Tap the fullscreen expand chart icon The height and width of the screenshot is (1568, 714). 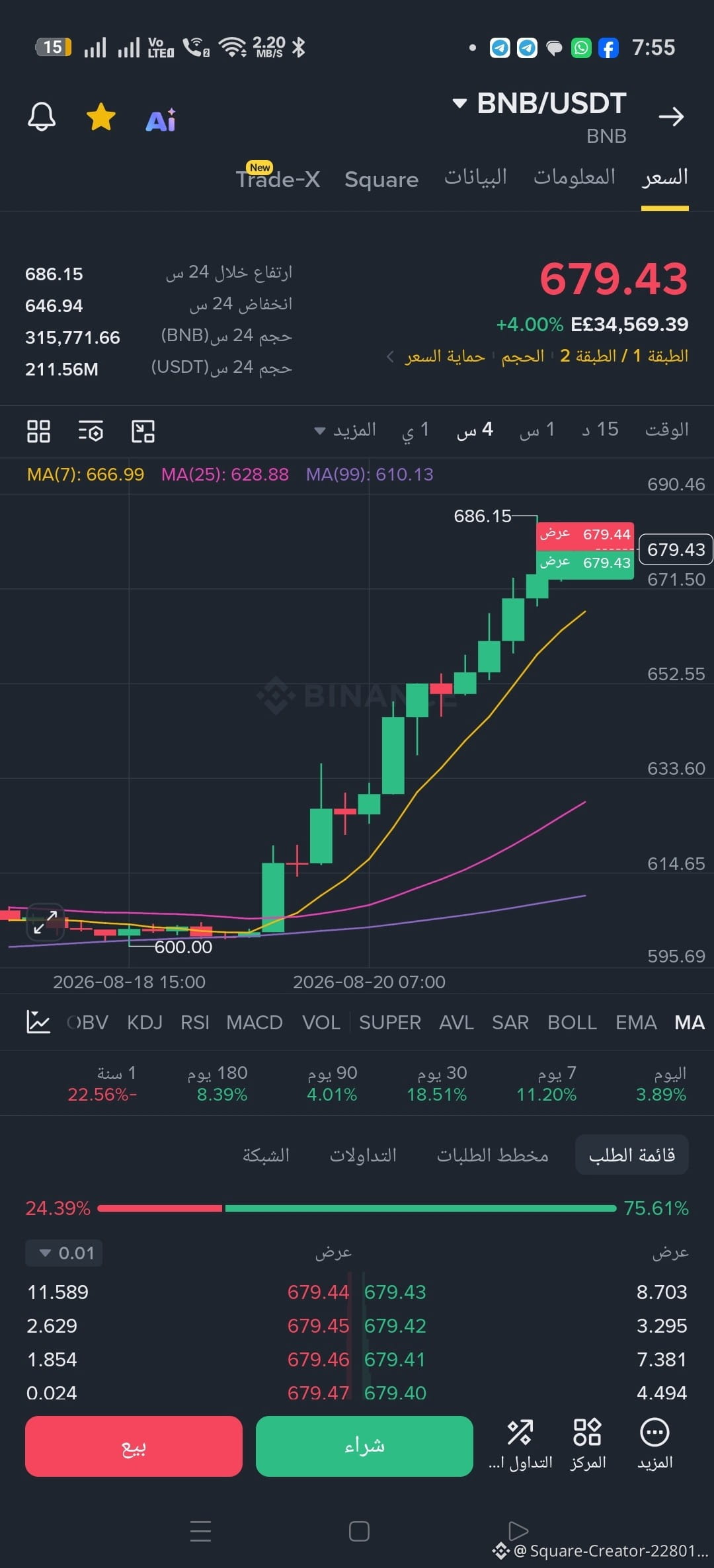(x=46, y=921)
